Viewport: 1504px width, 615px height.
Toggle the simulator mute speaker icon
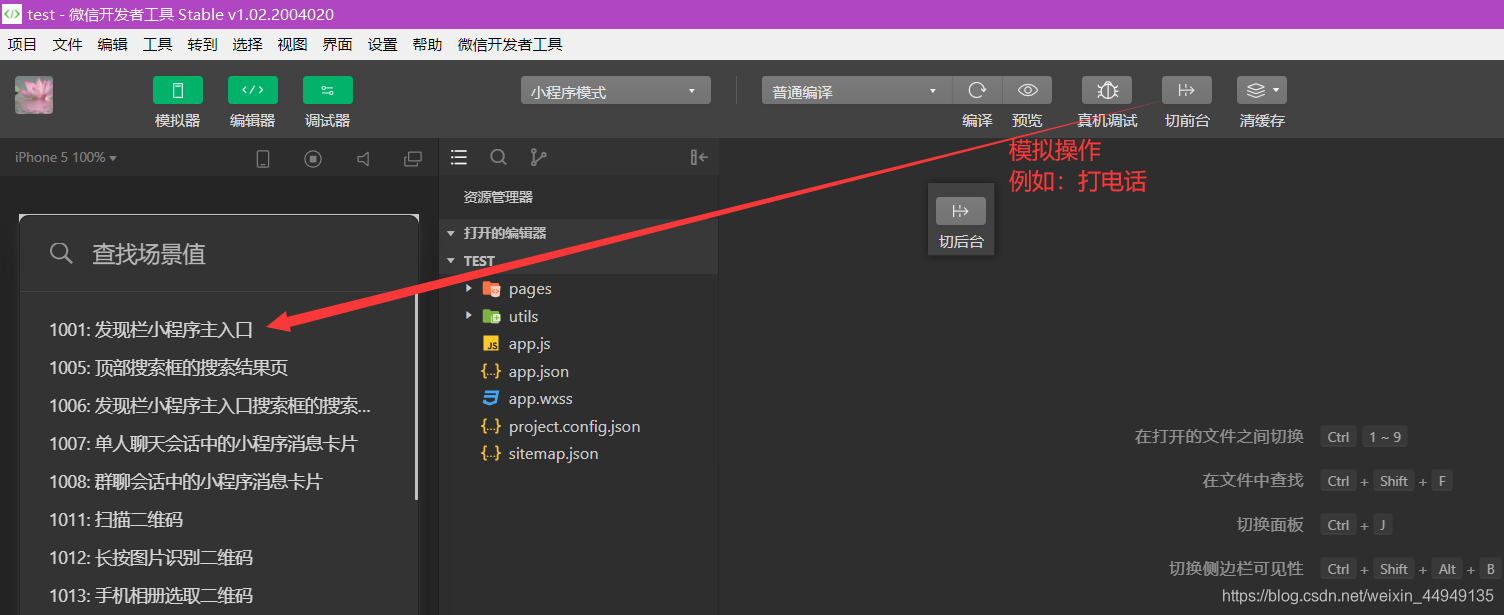click(x=363, y=158)
